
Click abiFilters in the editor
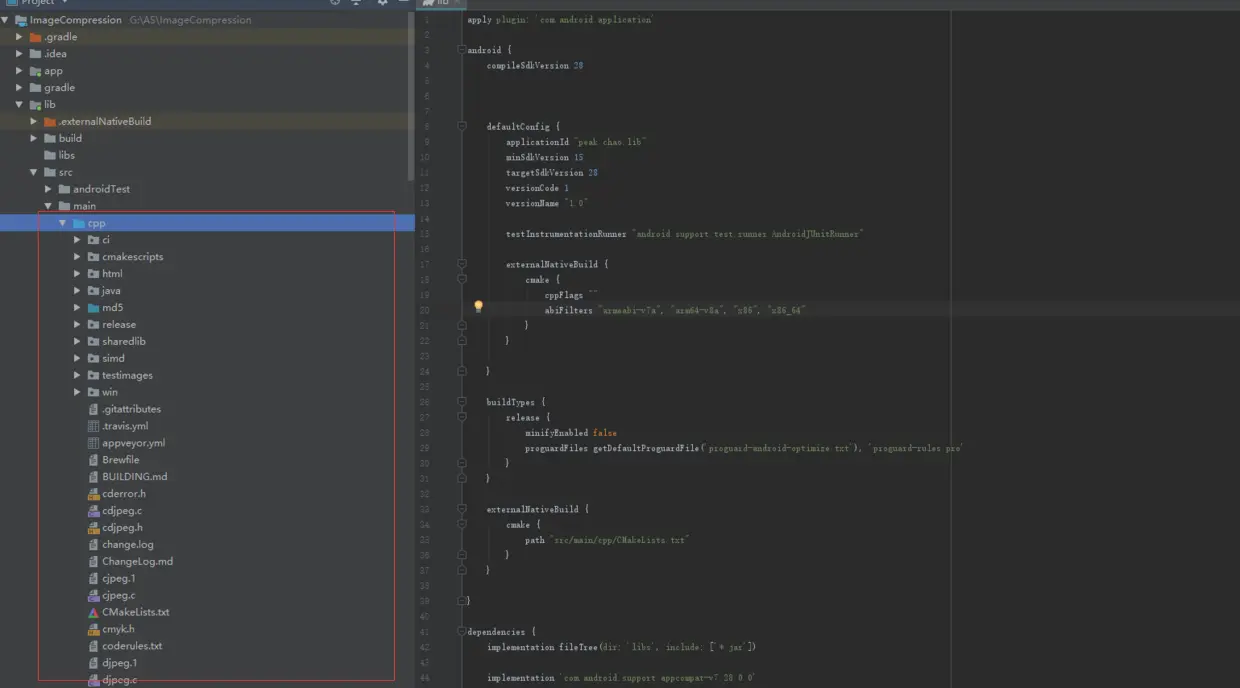[568, 310]
